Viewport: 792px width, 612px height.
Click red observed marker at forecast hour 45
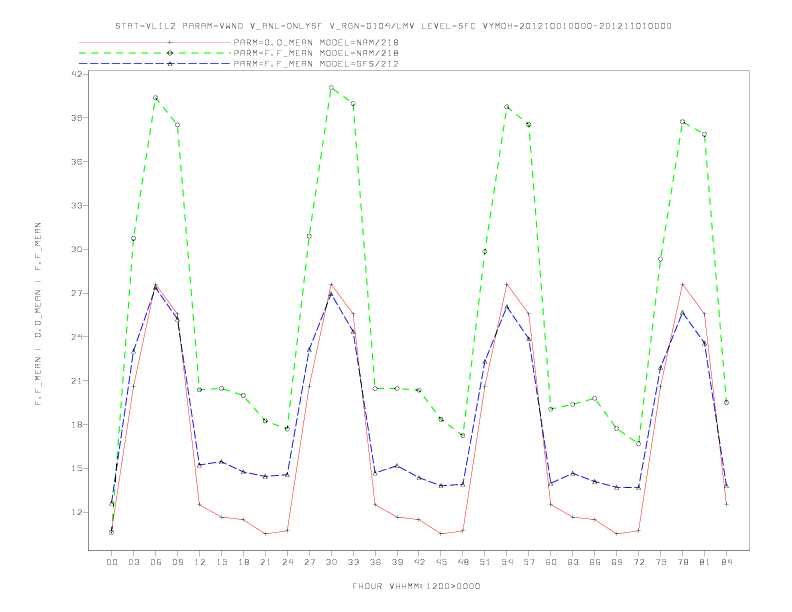441,534
